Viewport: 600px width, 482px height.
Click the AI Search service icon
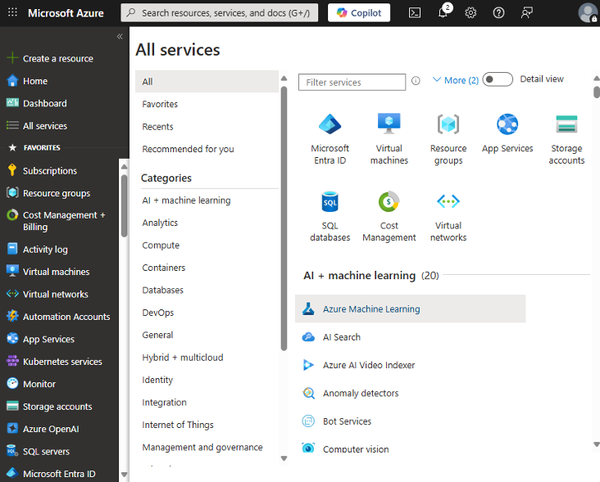pyautogui.click(x=308, y=337)
